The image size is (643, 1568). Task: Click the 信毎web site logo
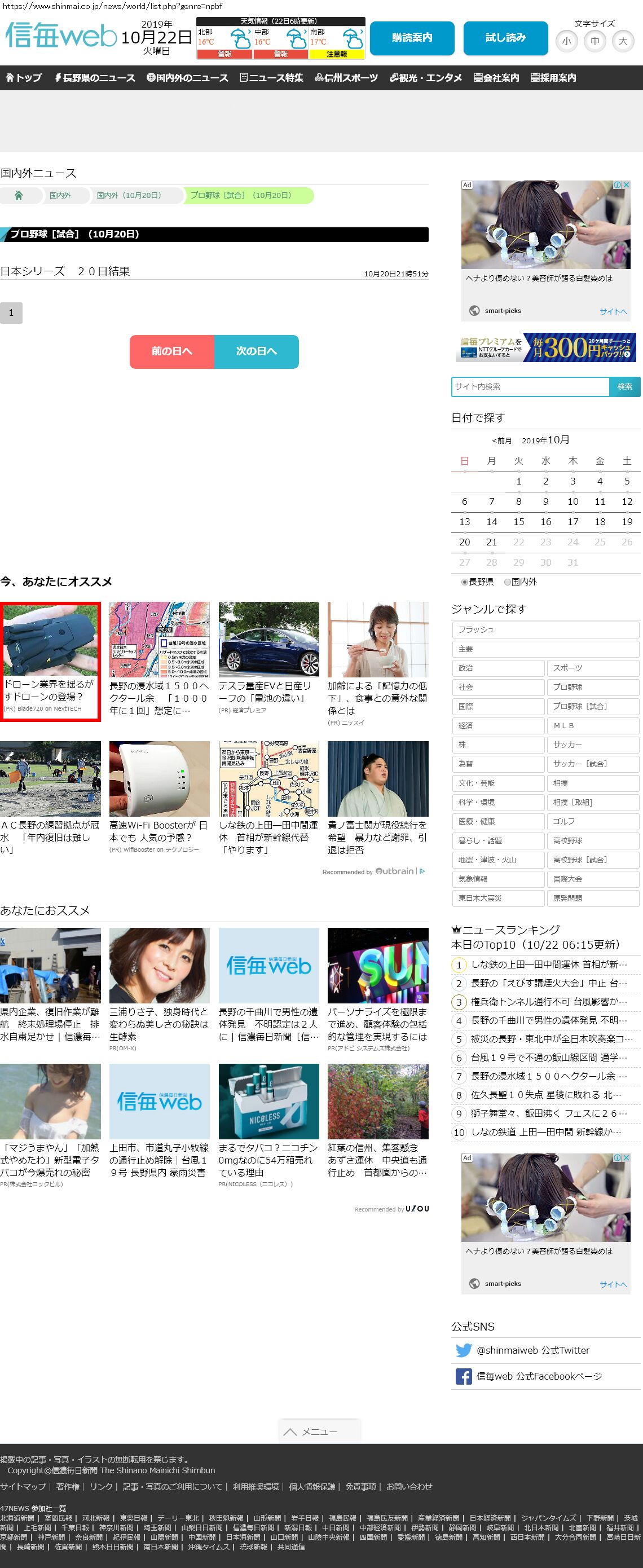coord(61,37)
